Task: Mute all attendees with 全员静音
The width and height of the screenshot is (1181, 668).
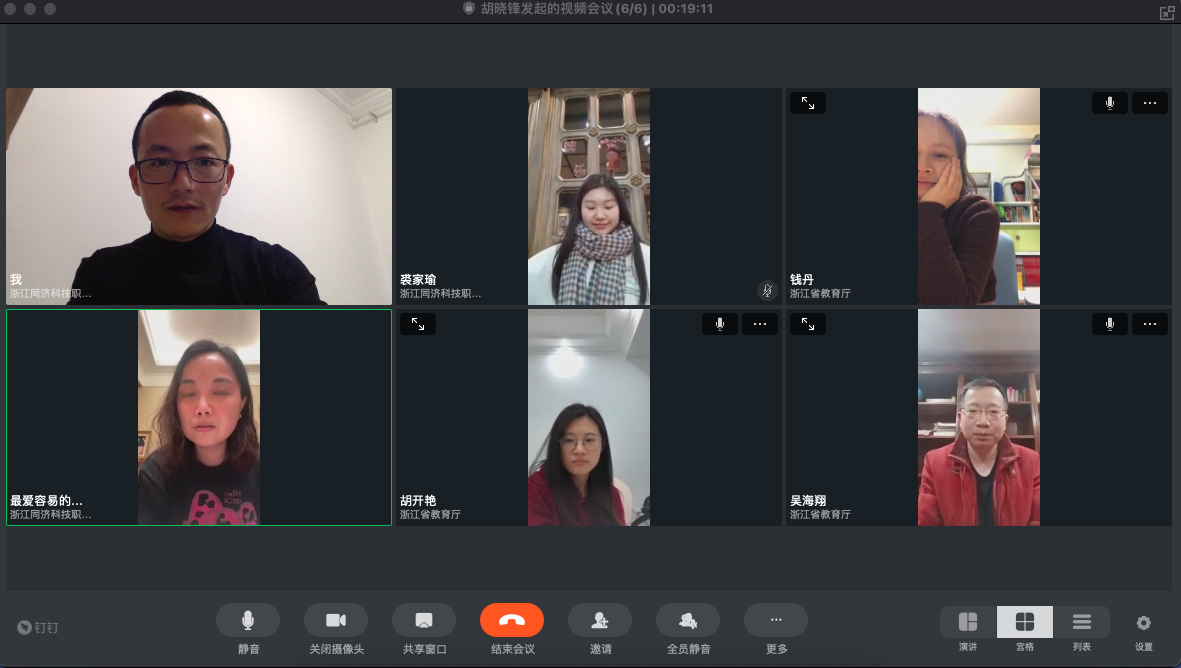Action: pyautogui.click(x=688, y=621)
